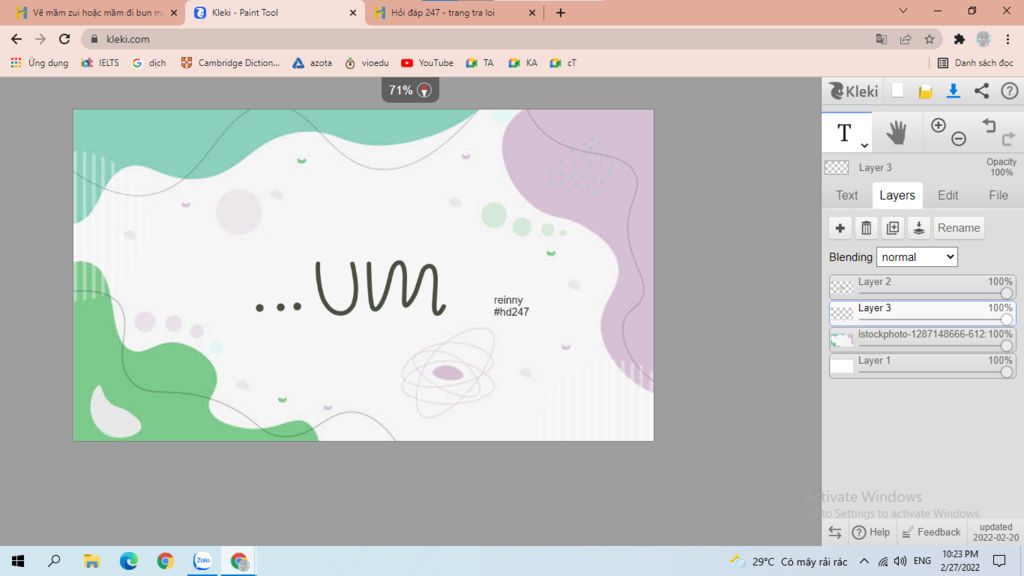
Task: Select the Text tool in Kleki
Action: click(844, 133)
